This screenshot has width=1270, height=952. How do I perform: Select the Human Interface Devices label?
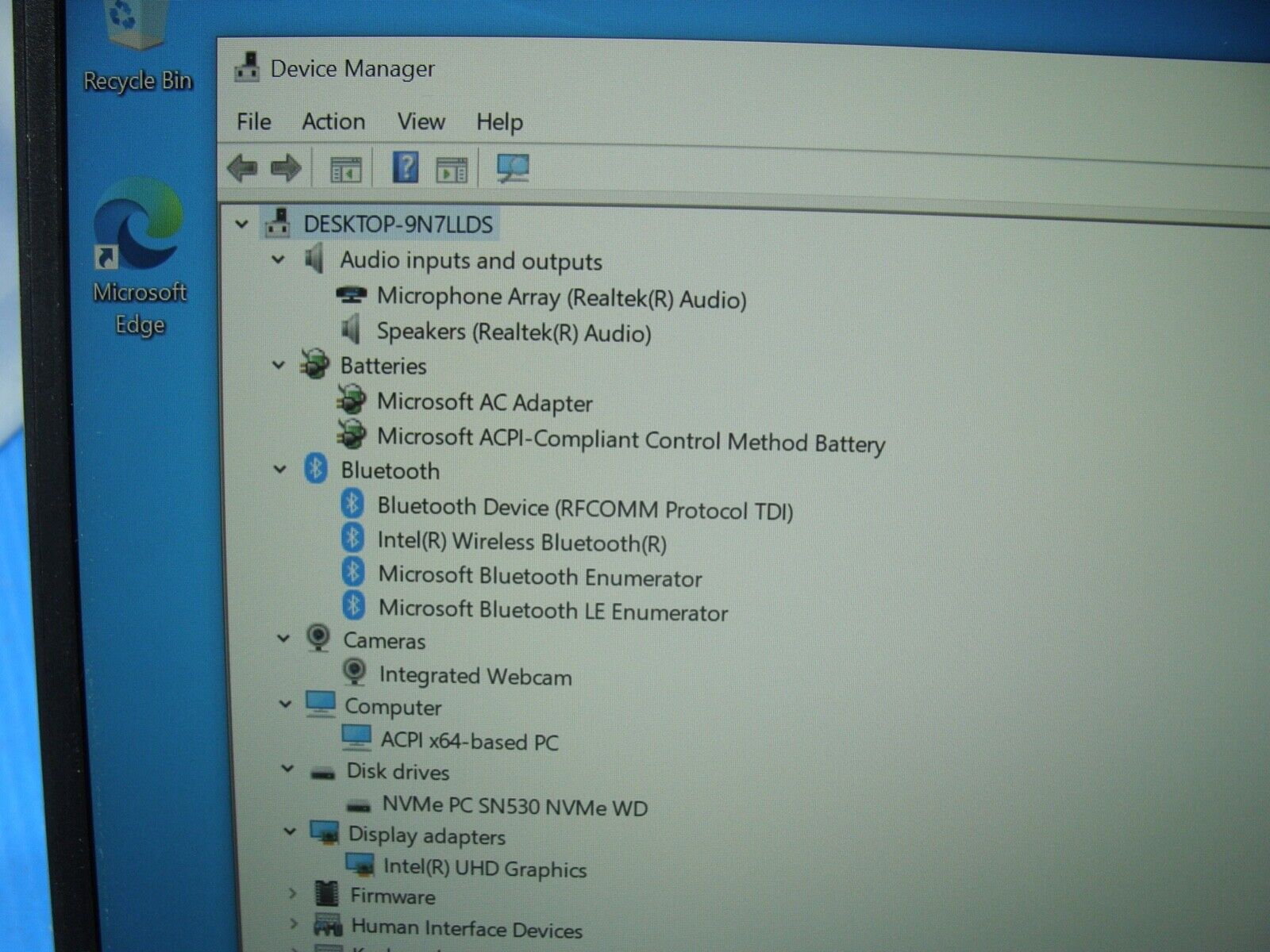pyautogui.click(x=467, y=927)
